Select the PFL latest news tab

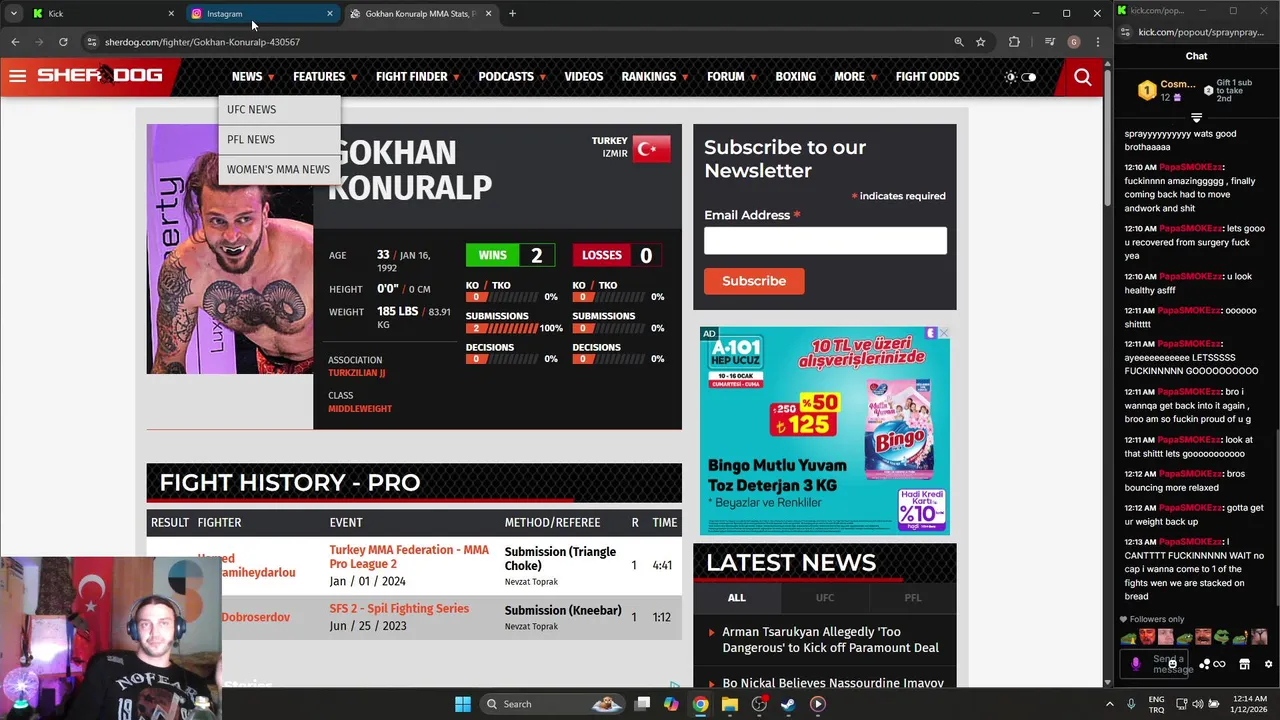pyautogui.click(x=913, y=597)
